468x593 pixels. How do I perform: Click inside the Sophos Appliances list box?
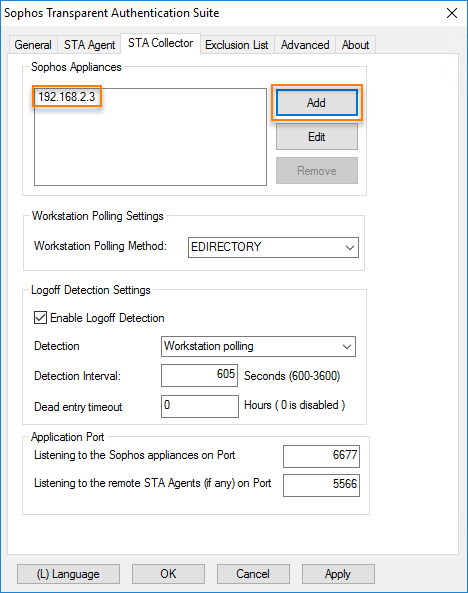[150, 137]
